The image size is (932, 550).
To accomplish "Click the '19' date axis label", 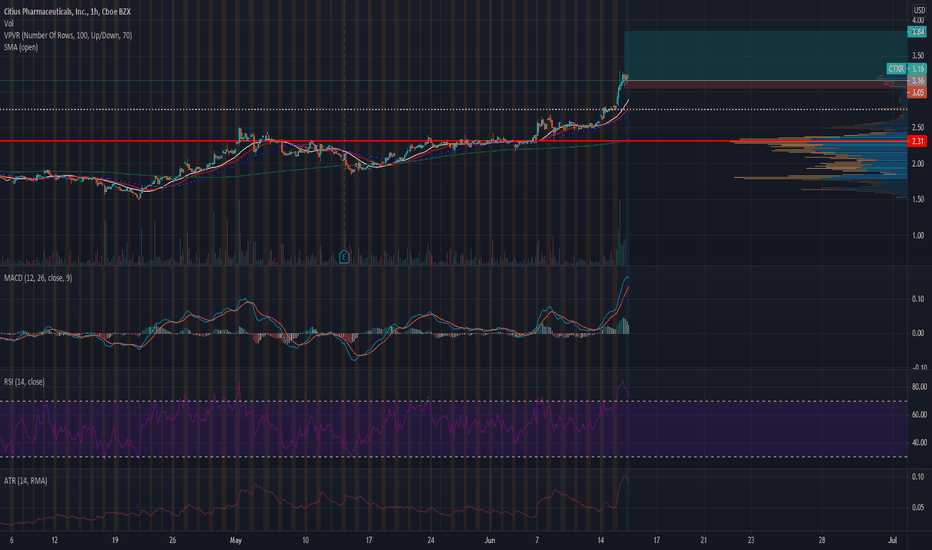I will 115,540.
